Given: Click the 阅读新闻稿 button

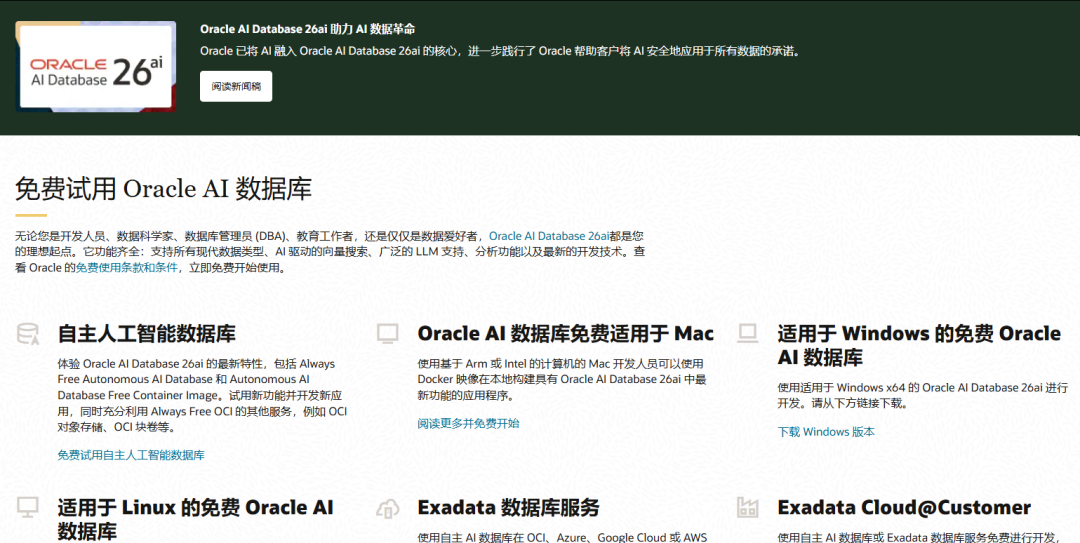Looking at the screenshot, I should point(236,86).
